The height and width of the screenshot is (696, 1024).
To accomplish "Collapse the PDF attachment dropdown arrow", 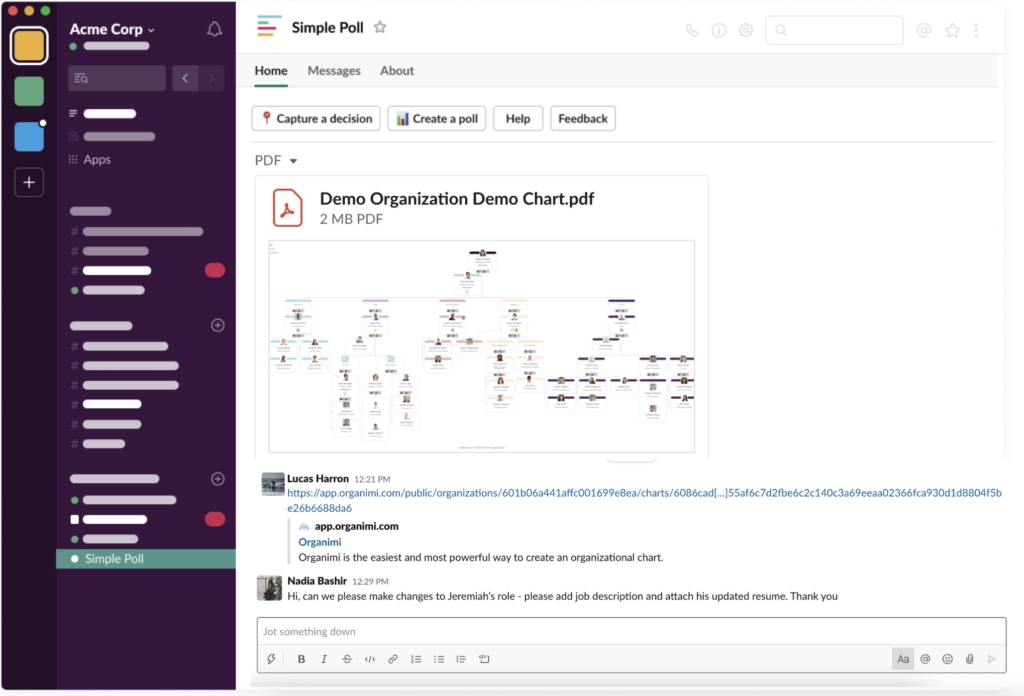I will tap(293, 161).
